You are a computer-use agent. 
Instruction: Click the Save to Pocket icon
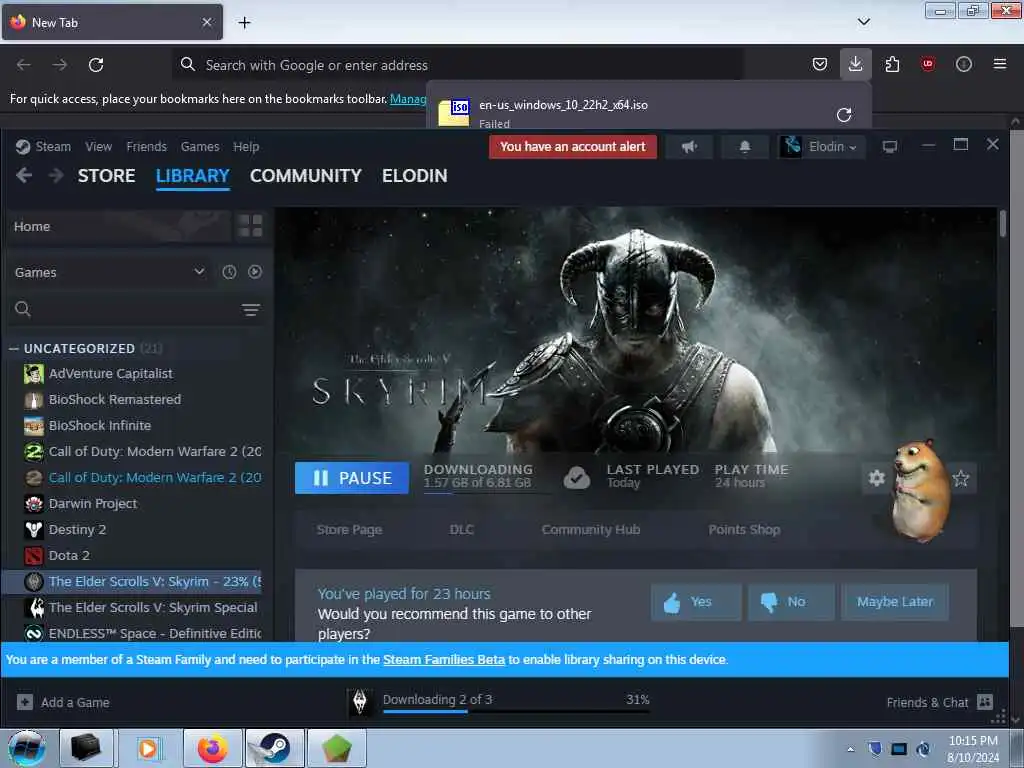coord(820,64)
